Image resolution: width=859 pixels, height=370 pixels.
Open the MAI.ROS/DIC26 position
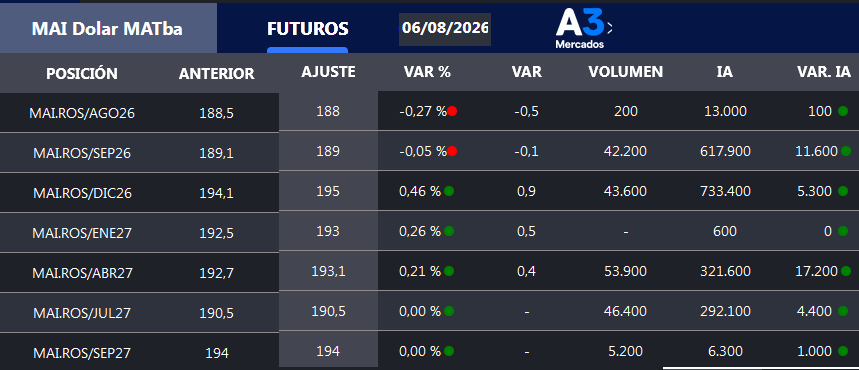coord(82,193)
